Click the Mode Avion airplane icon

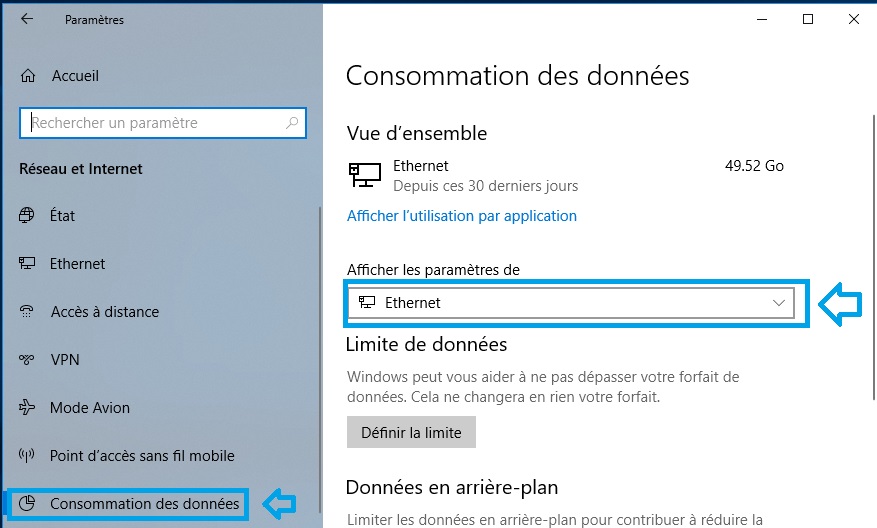[x=28, y=408]
